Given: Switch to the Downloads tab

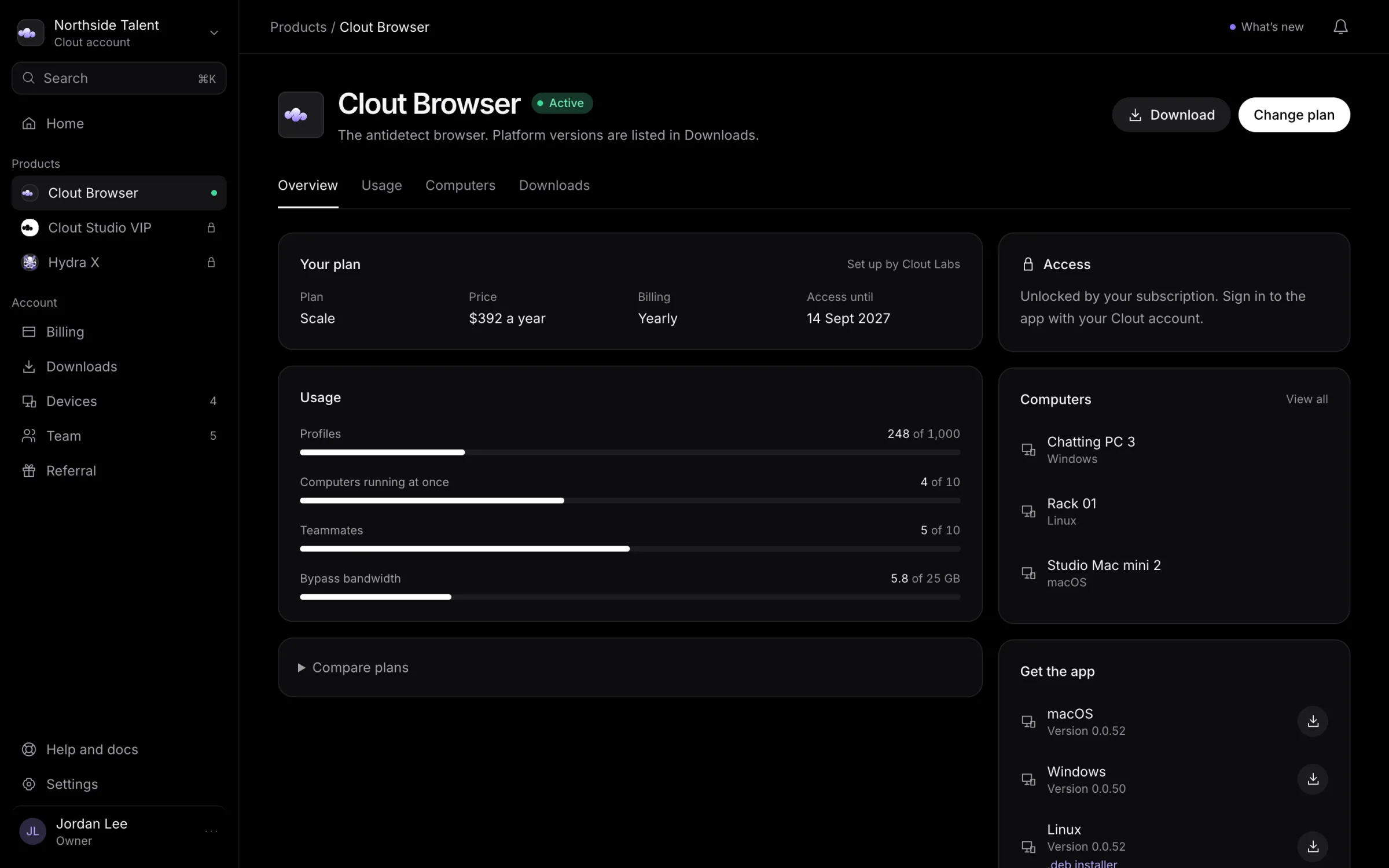Looking at the screenshot, I should pos(554,185).
